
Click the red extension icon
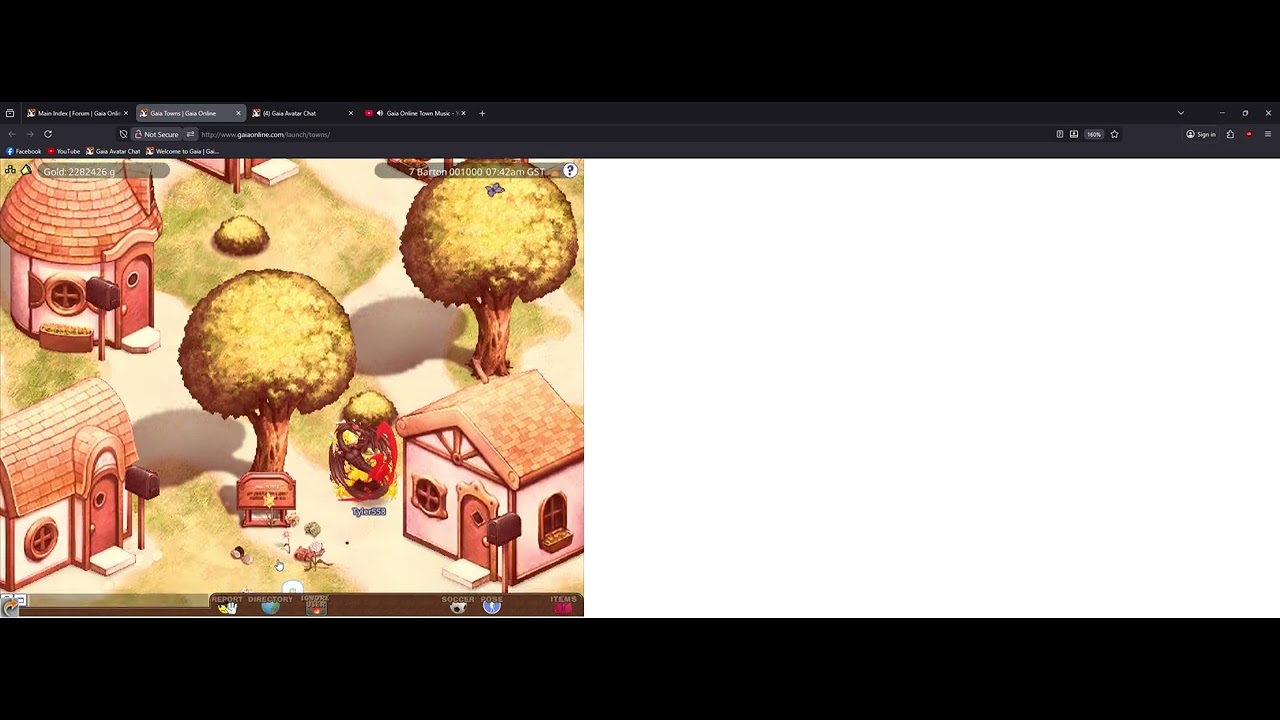pyautogui.click(x=1249, y=134)
